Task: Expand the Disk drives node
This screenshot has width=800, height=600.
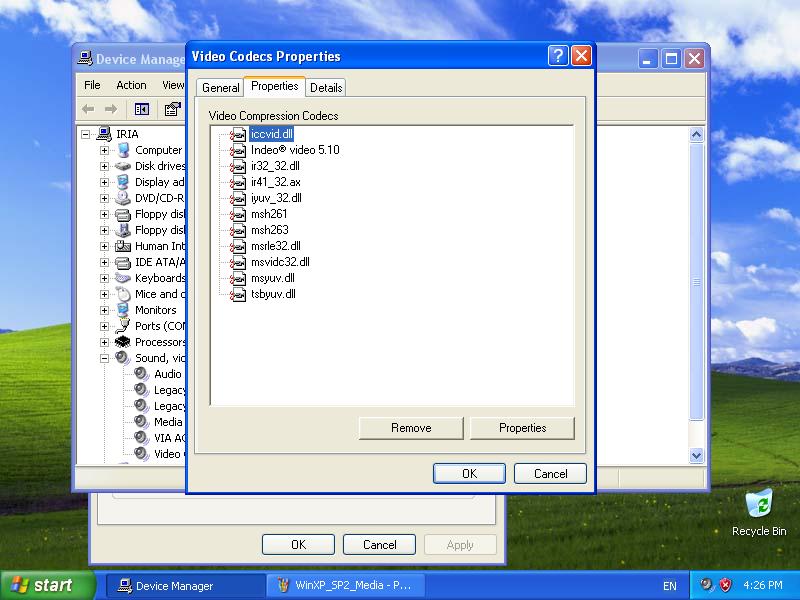Action: point(105,166)
